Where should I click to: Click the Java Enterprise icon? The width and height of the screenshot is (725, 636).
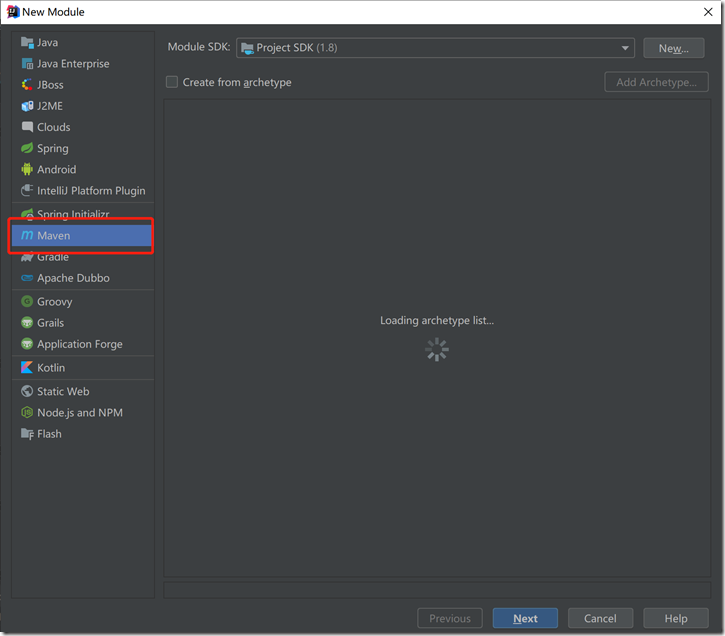click(27, 64)
